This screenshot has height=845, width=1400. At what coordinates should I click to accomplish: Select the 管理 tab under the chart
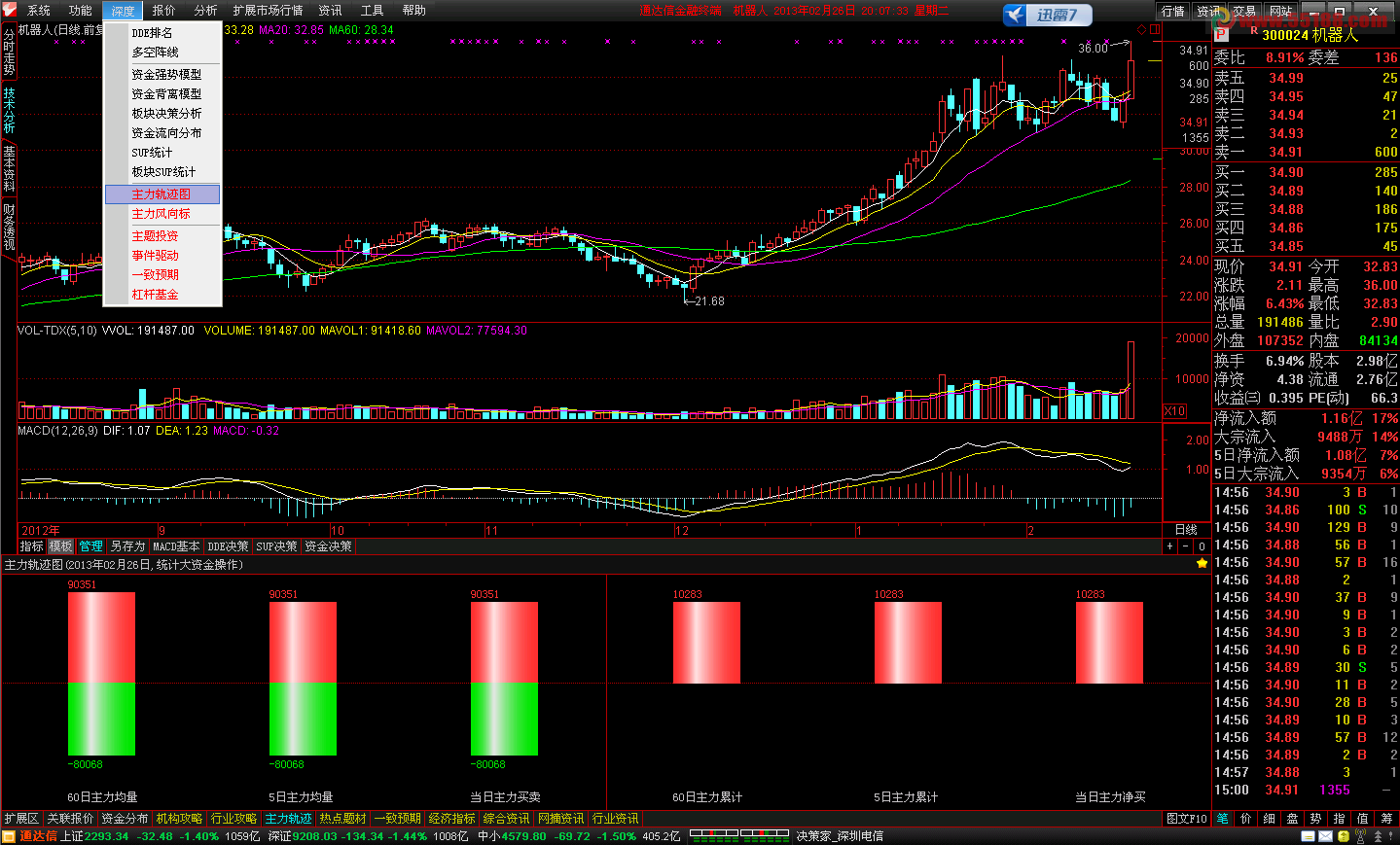click(x=91, y=546)
